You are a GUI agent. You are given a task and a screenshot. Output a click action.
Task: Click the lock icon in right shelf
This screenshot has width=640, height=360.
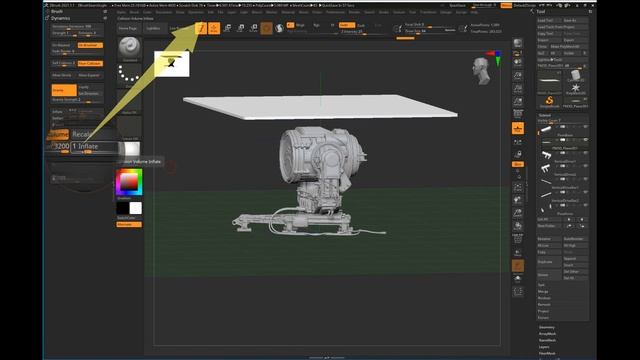[x=518, y=154]
